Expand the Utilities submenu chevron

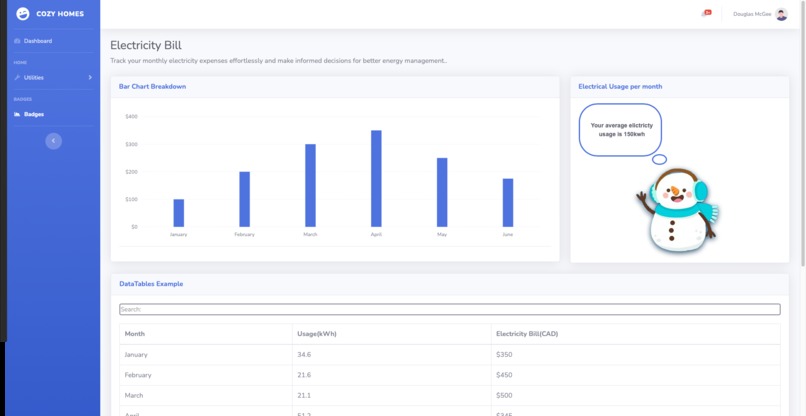(90, 78)
